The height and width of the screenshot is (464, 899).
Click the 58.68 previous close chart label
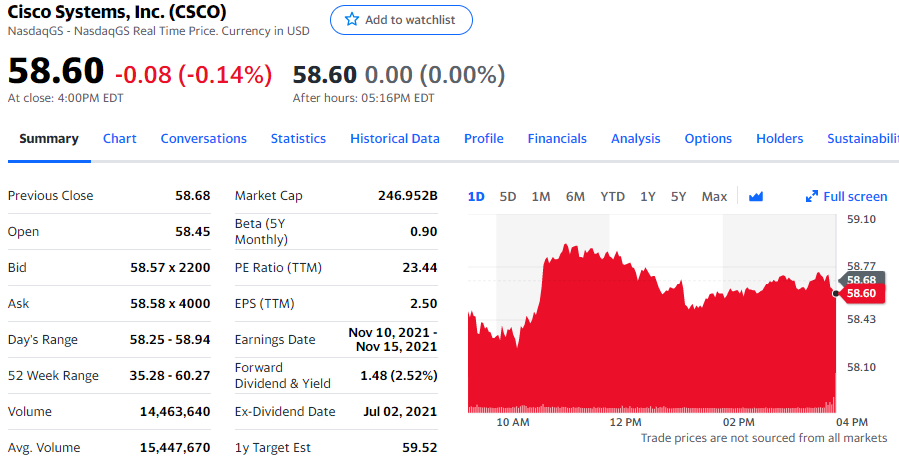point(861,280)
